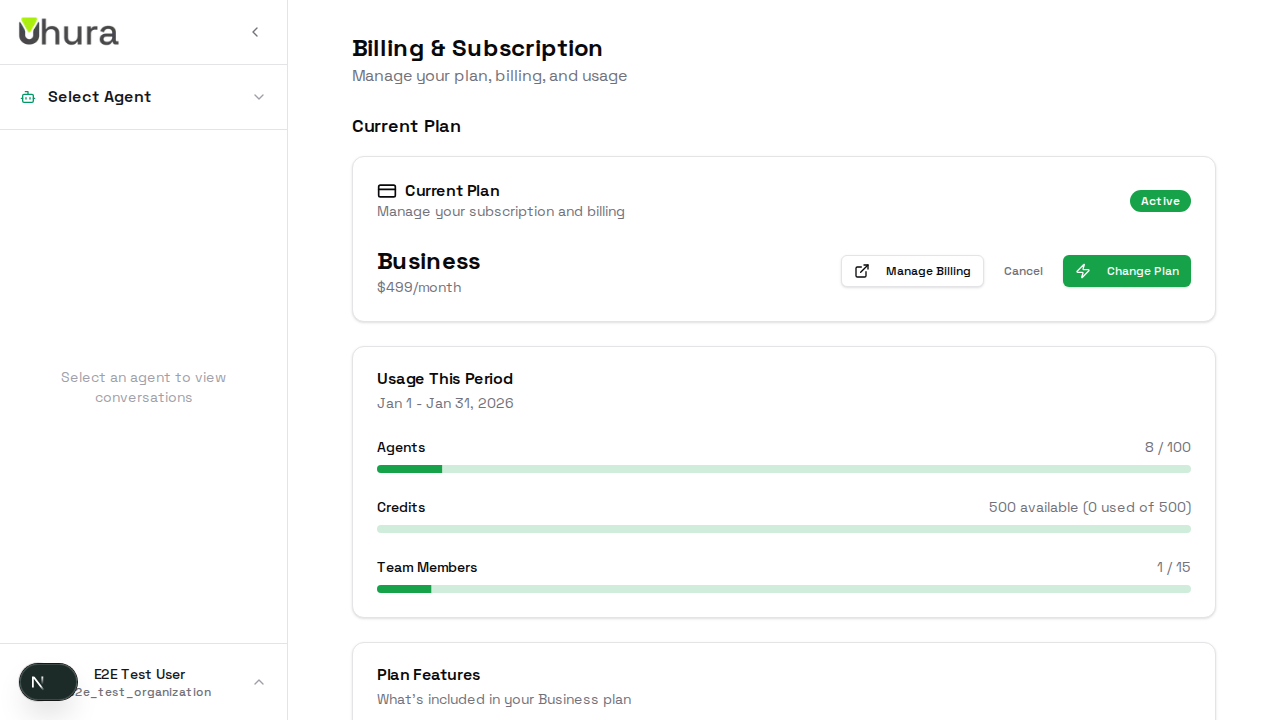Click the Team Members usage bar

point(784,589)
